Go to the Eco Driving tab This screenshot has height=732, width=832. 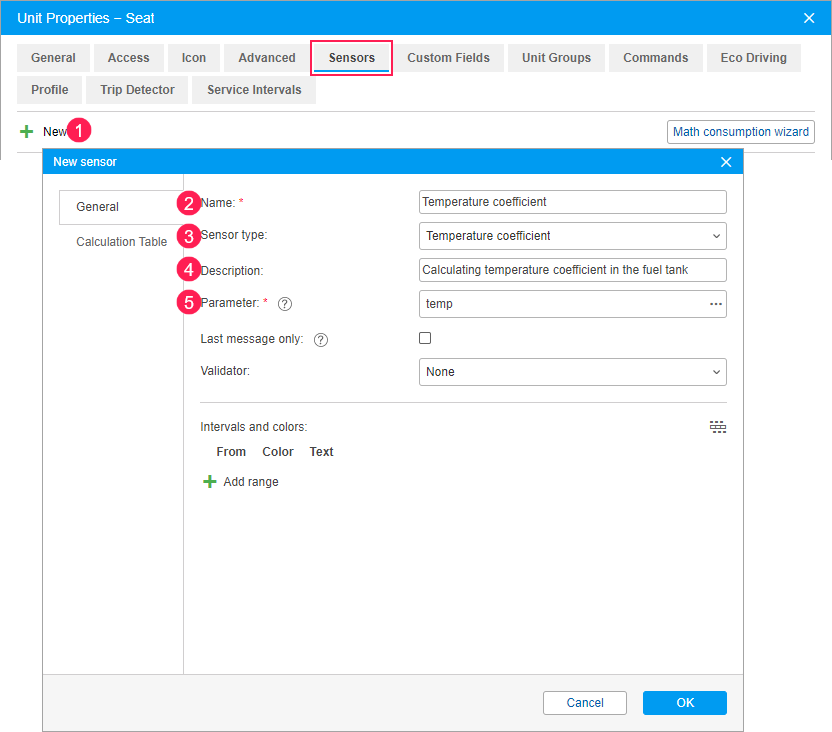tap(753, 58)
